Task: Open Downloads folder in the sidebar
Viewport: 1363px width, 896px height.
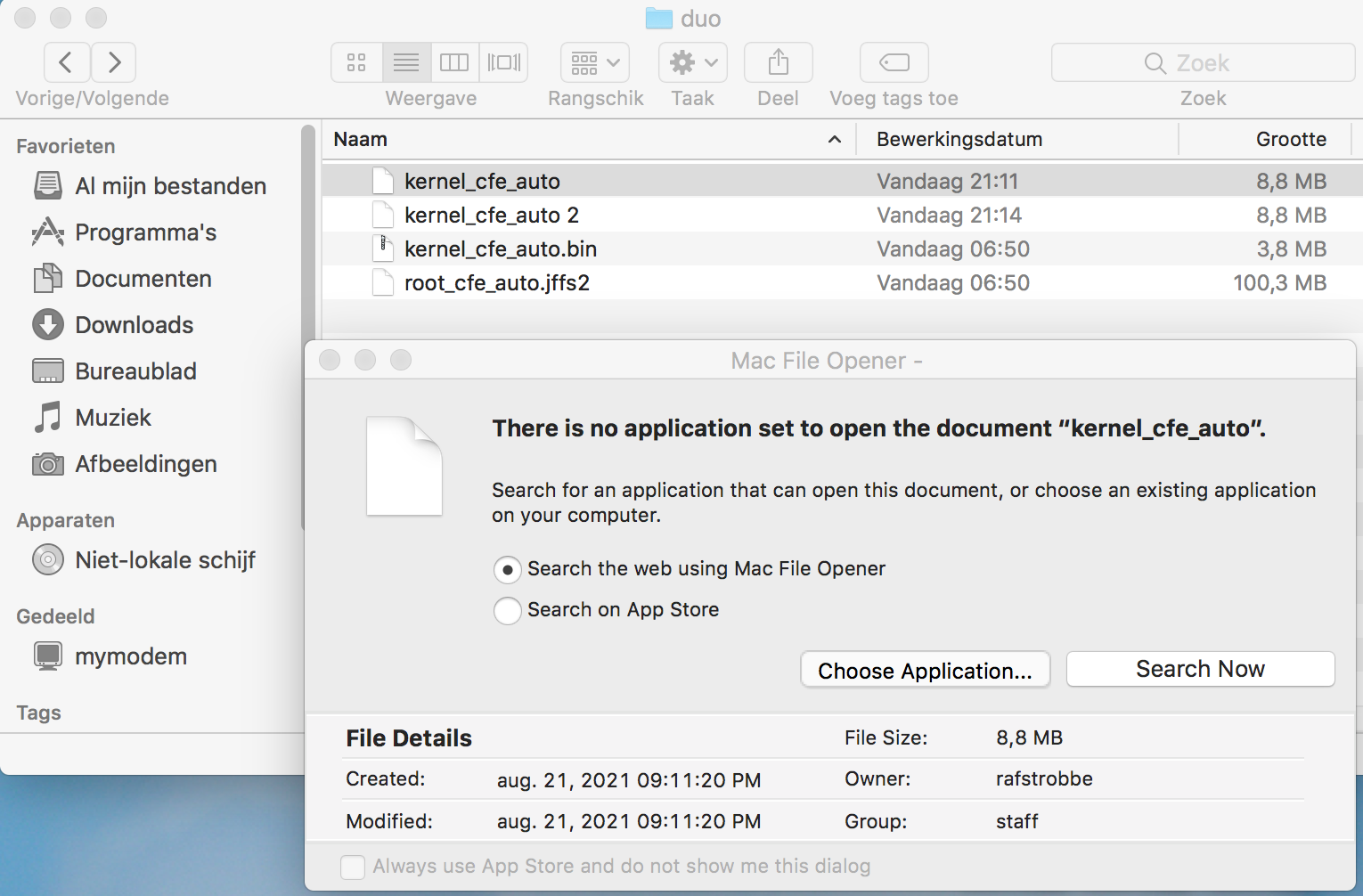Action: click(x=134, y=325)
